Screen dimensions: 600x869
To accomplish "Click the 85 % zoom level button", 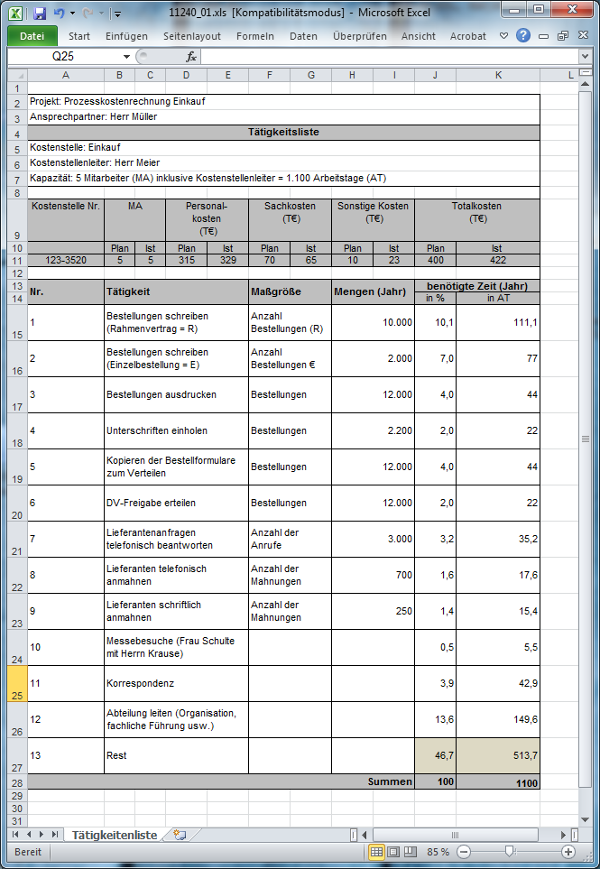I will [x=437, y=852].
